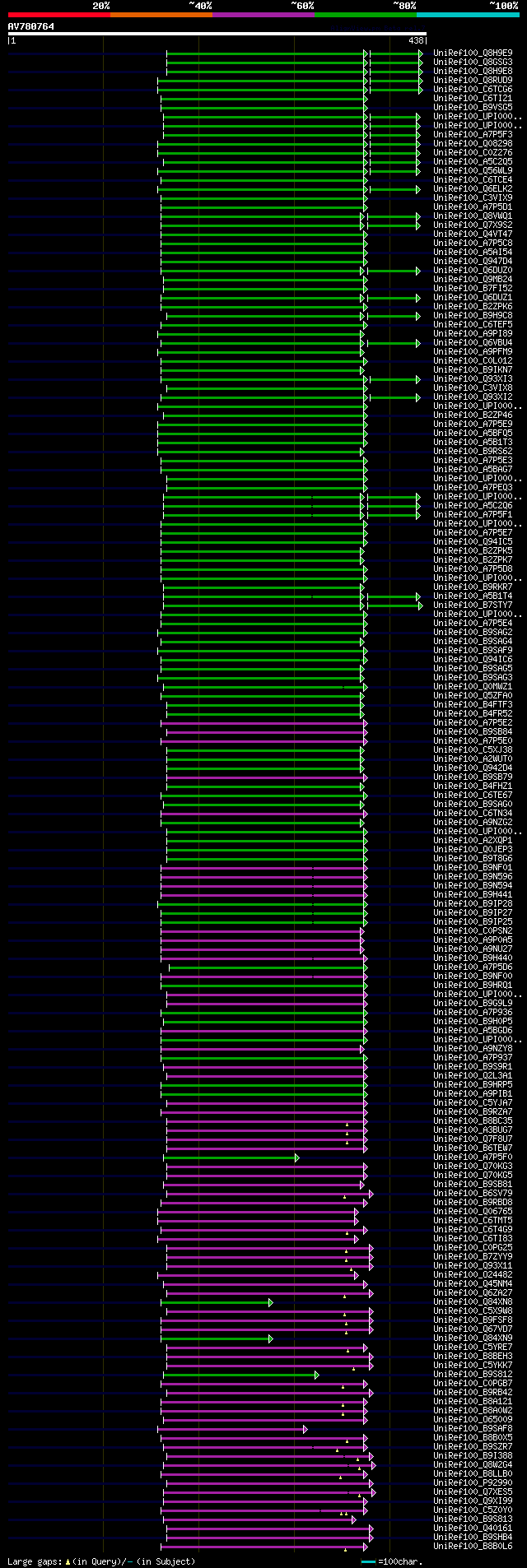The image size is (527, 1568).
Task: Open last hit UniRef100_B8B0L6
Action: [473, 1546]
